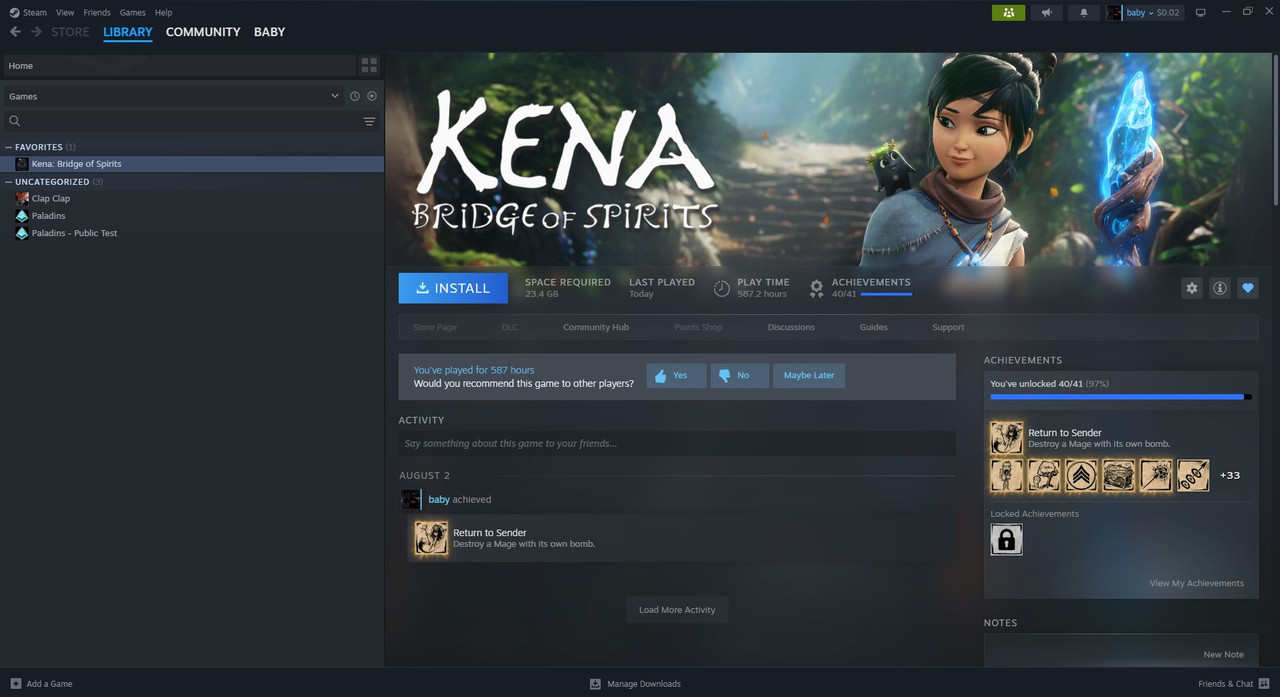Click the green friends activity icon

[x=1008, y=13]
